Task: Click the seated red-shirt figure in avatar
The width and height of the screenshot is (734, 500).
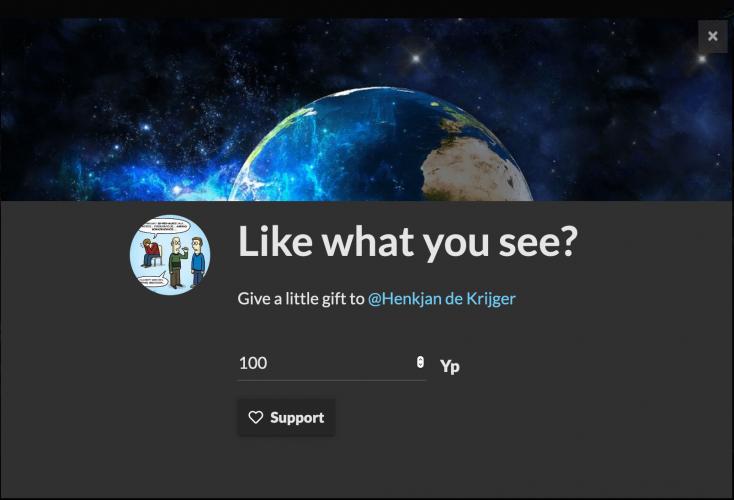Action: pyautogui.click(x=151, y=253)
